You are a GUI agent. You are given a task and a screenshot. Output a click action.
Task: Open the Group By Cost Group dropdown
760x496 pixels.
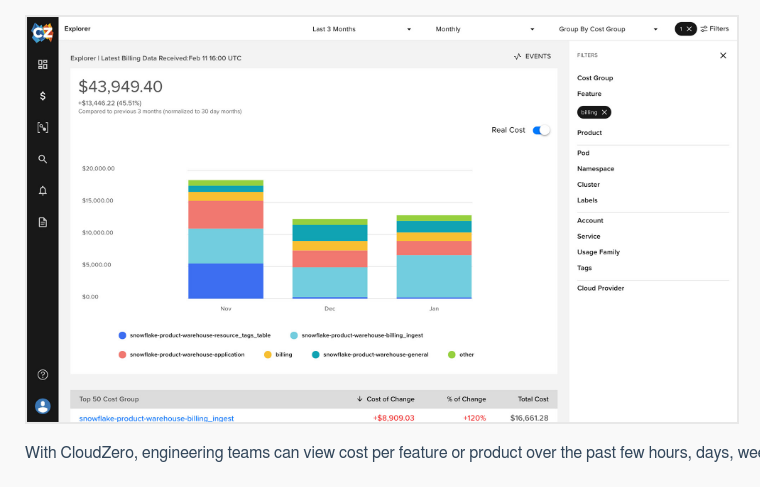[608, 29]
